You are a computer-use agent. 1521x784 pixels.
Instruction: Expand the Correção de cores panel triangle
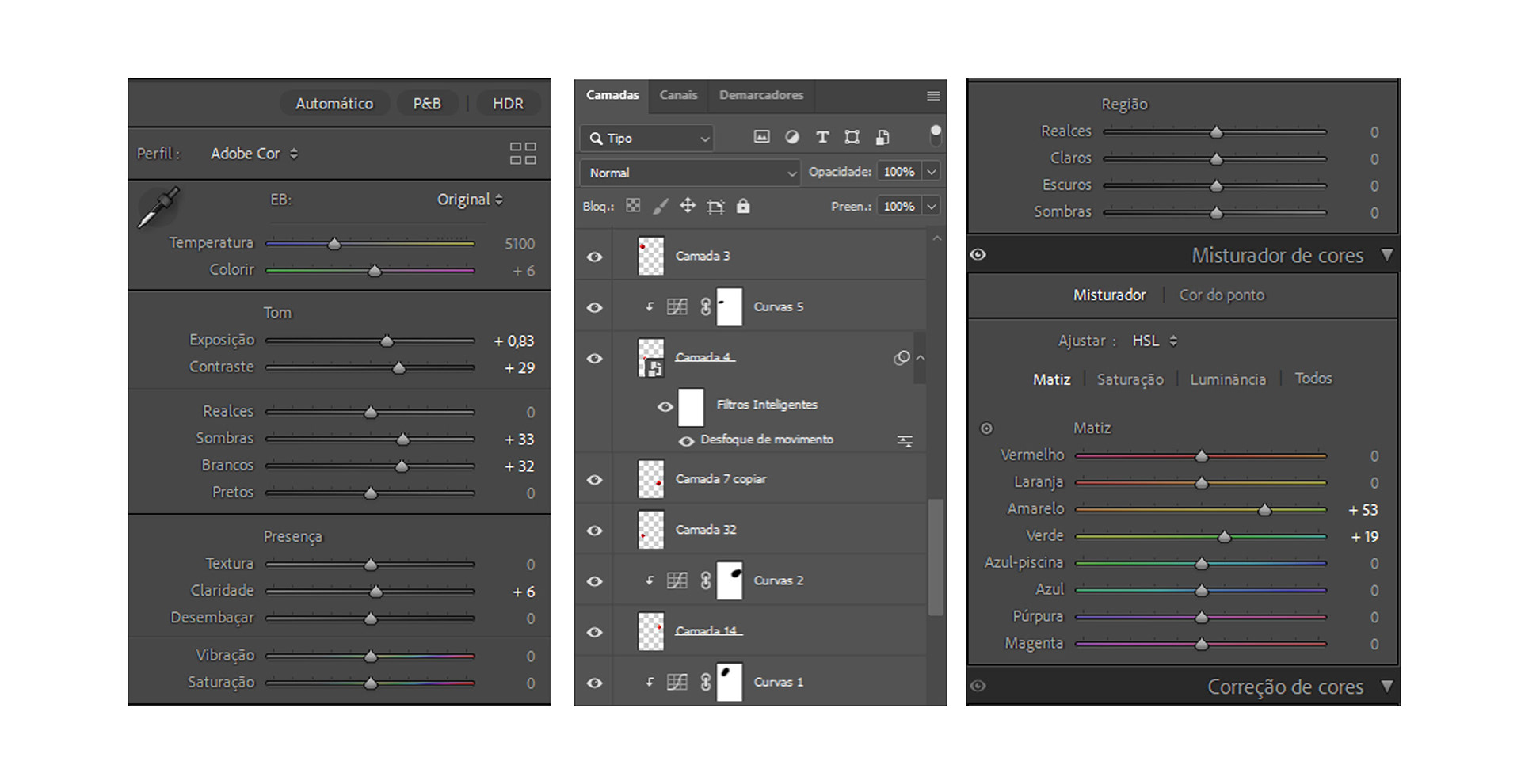point(1386,686)
